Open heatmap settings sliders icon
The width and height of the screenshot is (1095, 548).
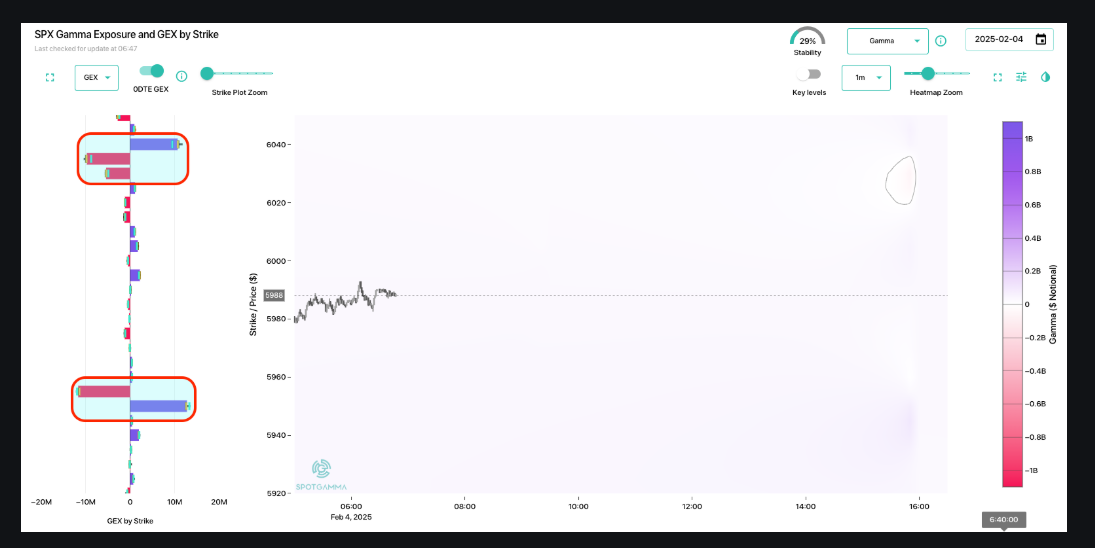click(x=1021, y=77)
